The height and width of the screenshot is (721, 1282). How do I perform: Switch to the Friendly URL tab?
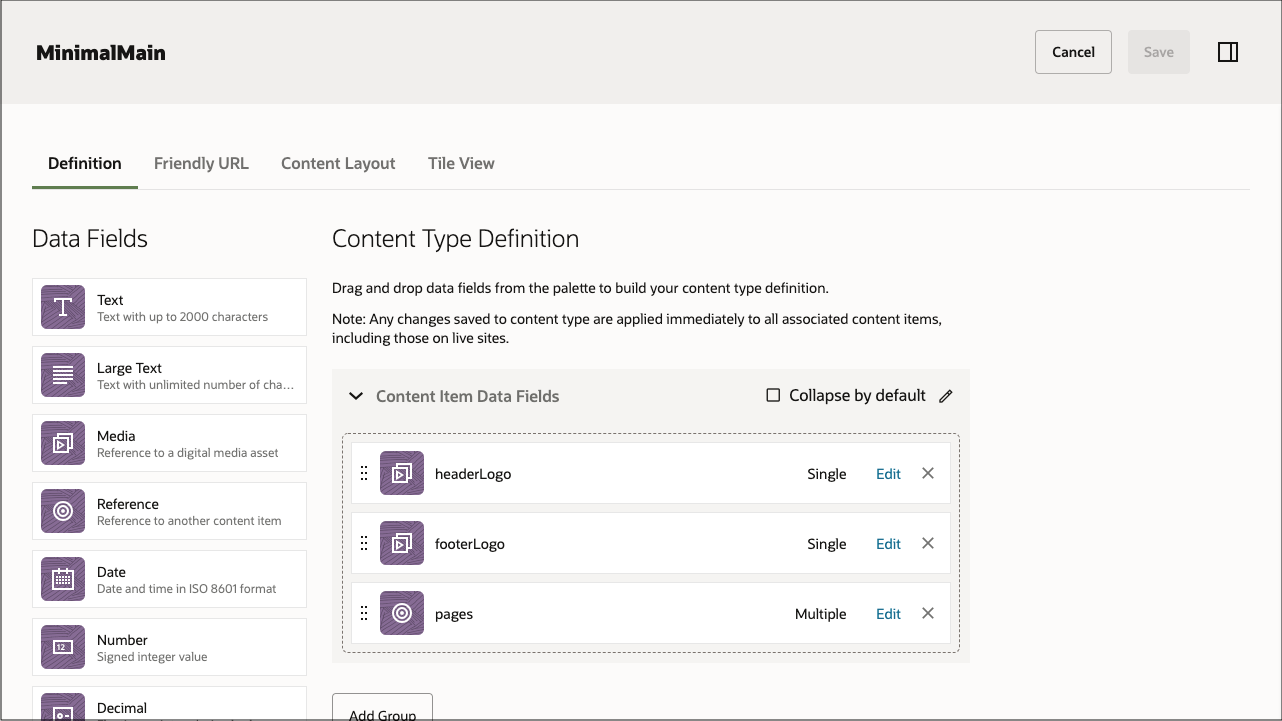pyautogui.click(x=201, y=163)
